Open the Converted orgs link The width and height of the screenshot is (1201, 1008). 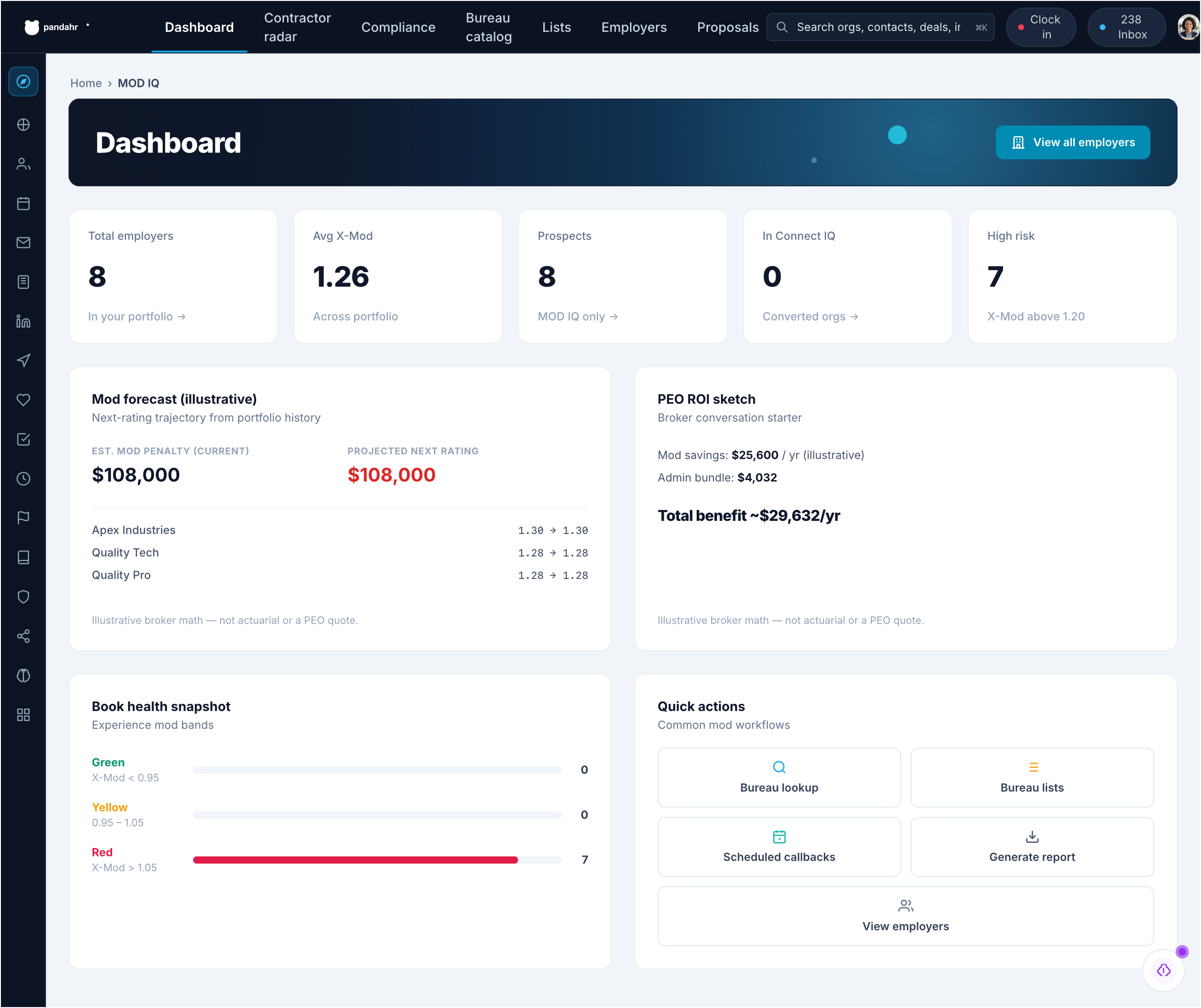[810, 316]
